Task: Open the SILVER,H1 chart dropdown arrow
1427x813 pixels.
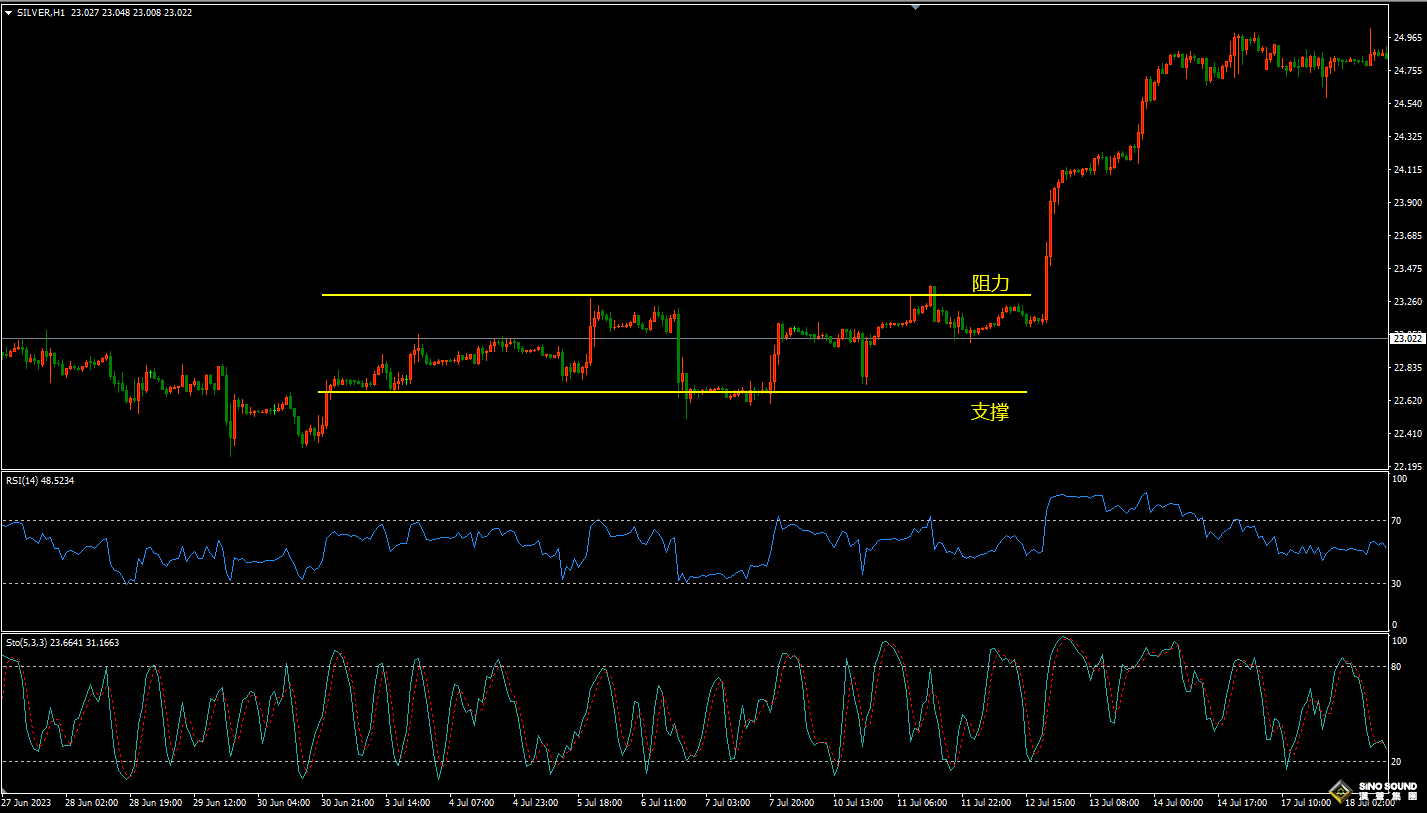Action: (9, 12)
